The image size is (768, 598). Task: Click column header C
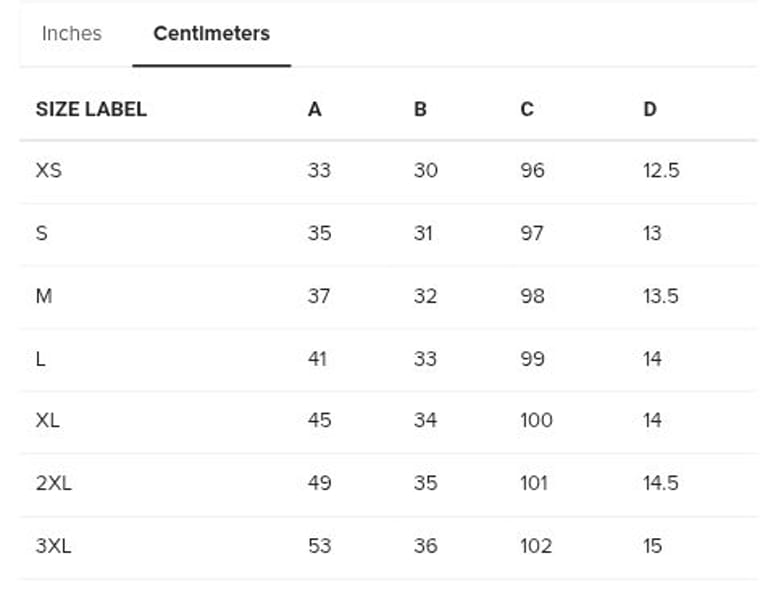point(527,109)
